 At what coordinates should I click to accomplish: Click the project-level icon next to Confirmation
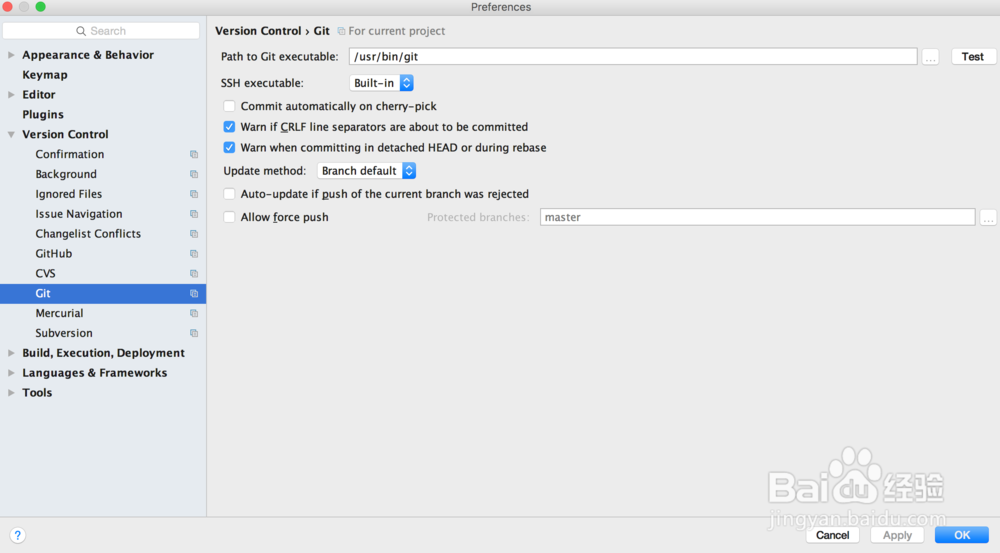coord(194,155)
